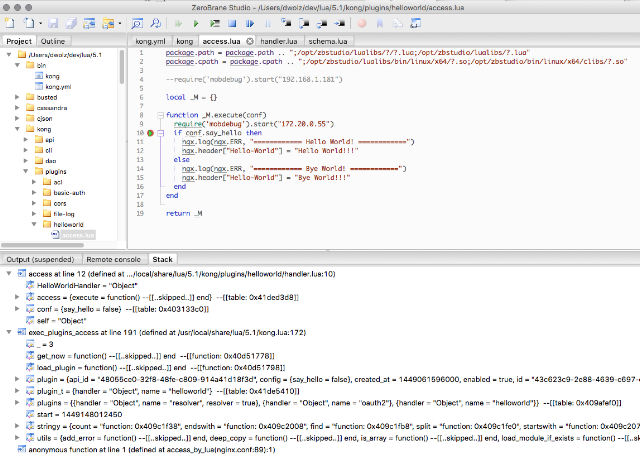640x462 pixels.
Task: Place cursor on line 4 mobdebug comment
Action: [254, 80]
